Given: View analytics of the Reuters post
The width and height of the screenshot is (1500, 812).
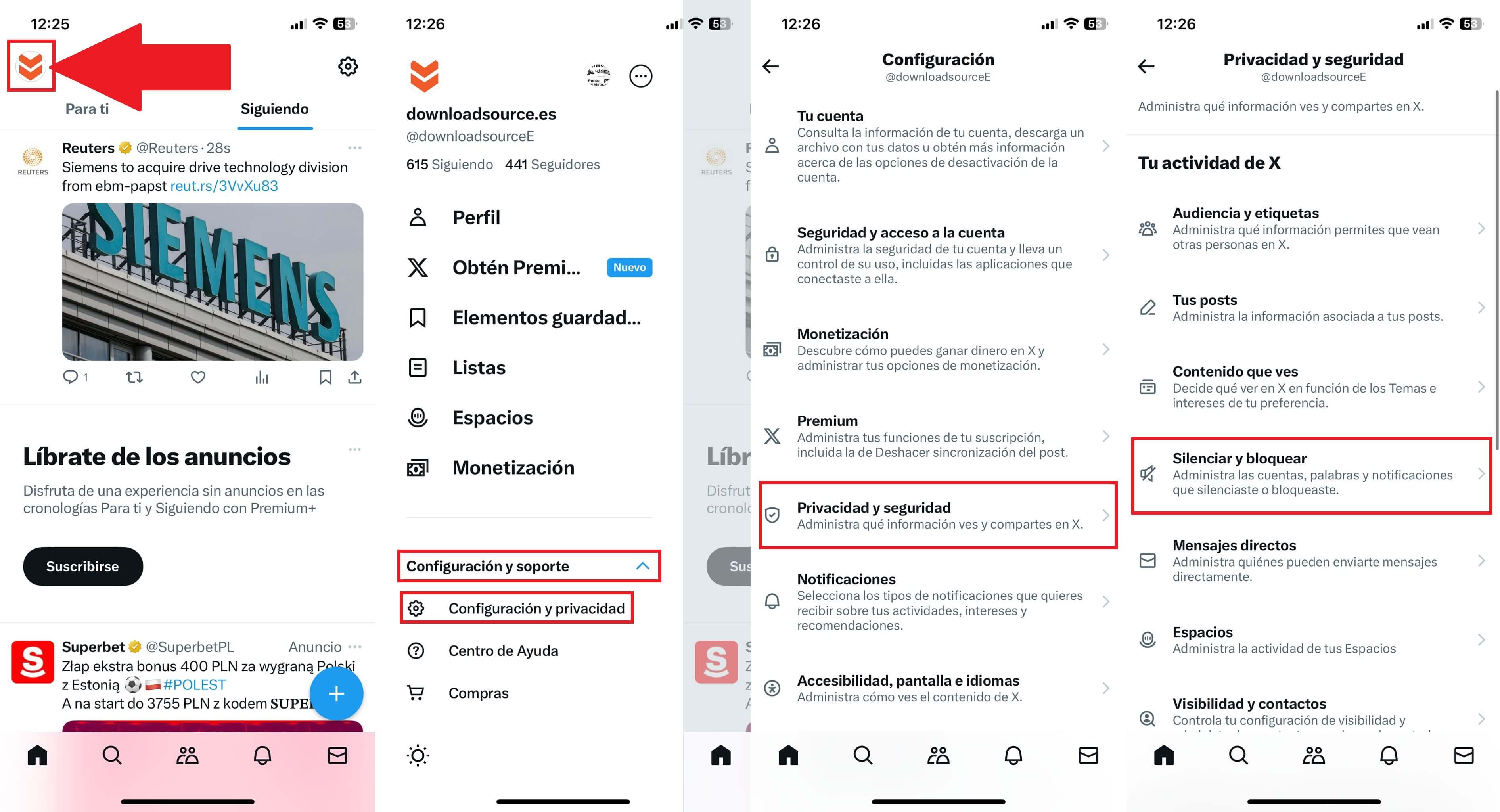Looking at the screenshot, I should coord(262,378).
